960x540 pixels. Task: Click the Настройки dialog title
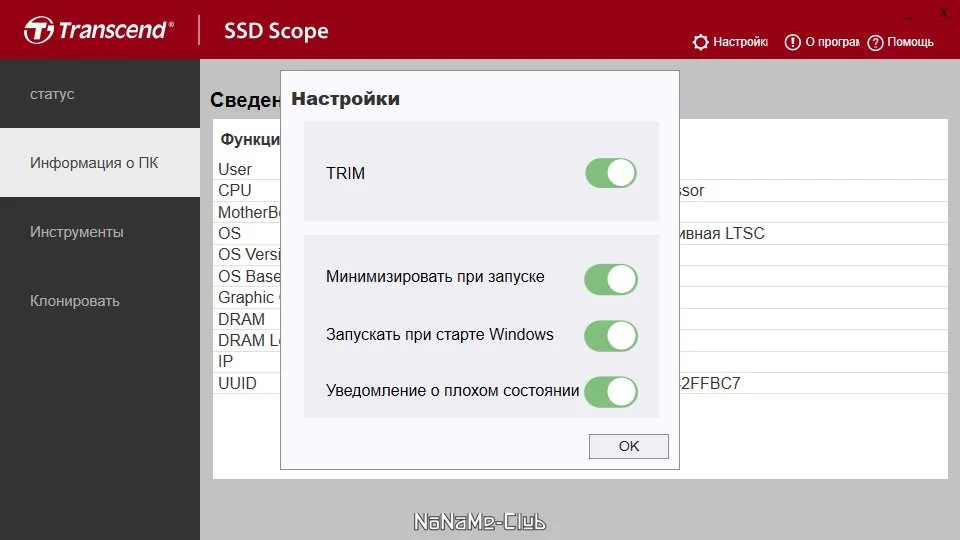345,99
